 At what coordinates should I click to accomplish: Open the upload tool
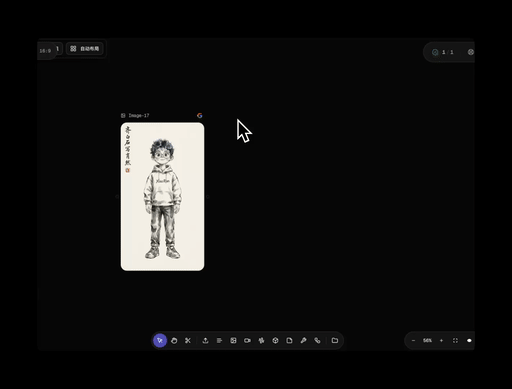coord(205,340)
